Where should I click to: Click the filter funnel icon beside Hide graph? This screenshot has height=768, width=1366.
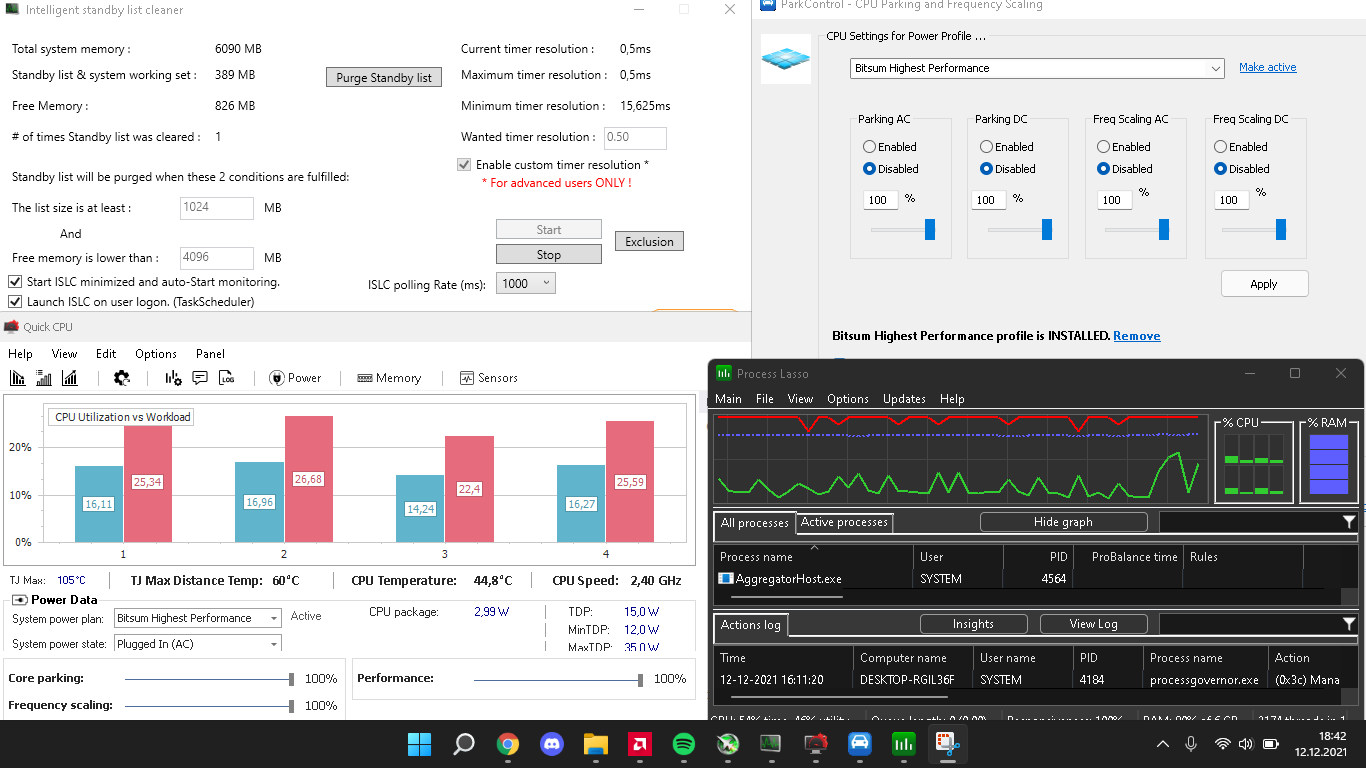coord(1349,522)
